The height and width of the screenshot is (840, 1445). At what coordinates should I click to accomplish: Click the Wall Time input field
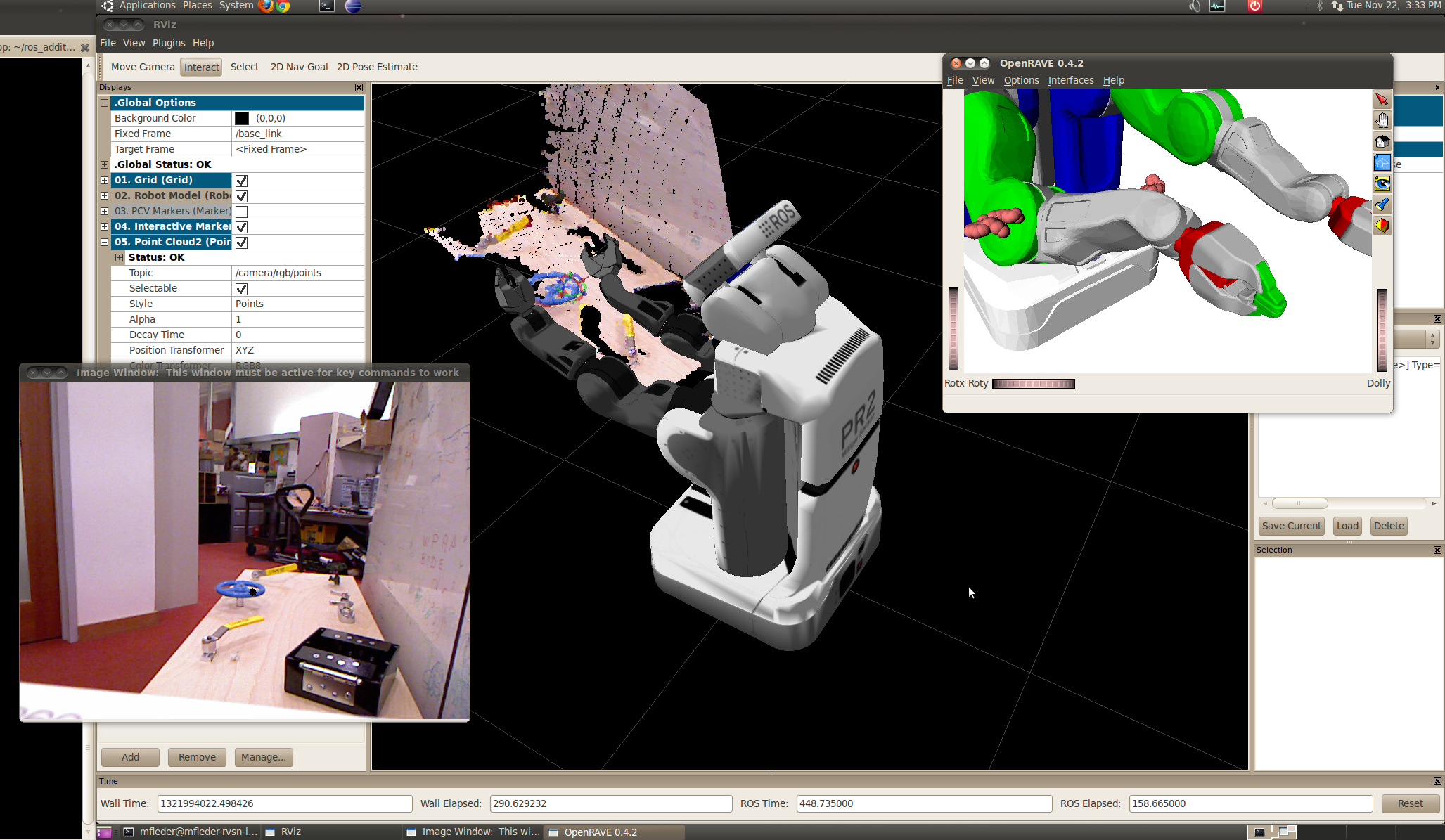tap(285, 803)
